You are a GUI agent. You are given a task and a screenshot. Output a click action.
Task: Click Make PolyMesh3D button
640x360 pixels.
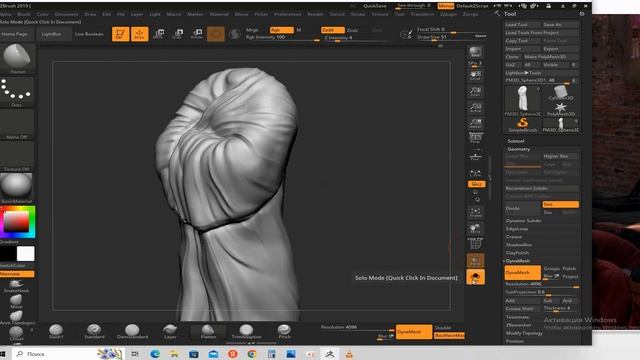point(551,57)
